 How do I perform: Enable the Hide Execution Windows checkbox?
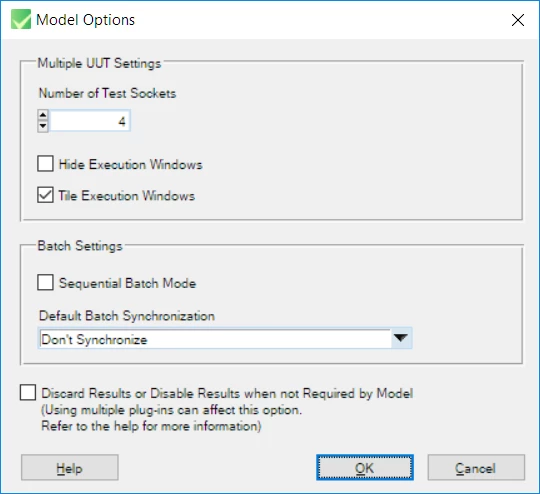45,164
